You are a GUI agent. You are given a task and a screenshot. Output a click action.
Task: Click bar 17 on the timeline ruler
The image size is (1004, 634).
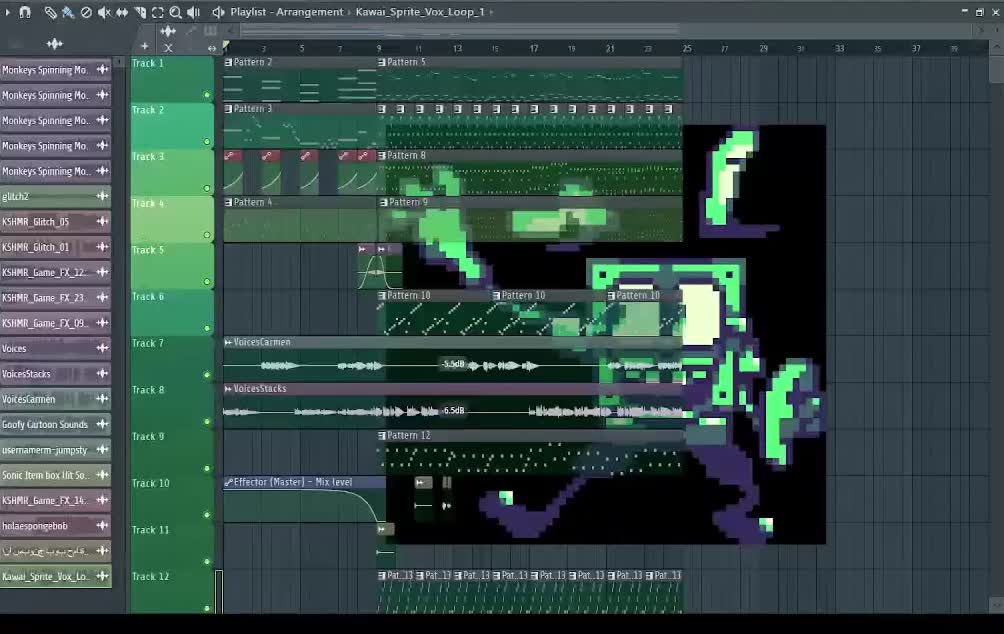pos(533,49)
